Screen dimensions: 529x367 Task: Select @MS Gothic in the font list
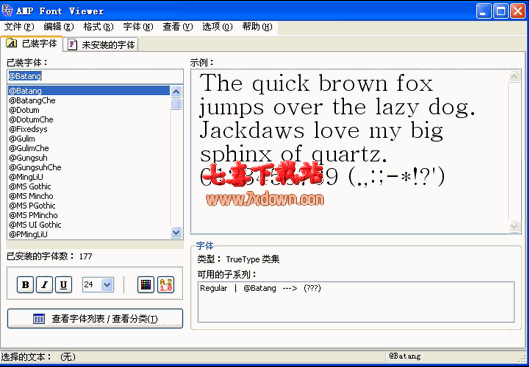tap(89, 186)
